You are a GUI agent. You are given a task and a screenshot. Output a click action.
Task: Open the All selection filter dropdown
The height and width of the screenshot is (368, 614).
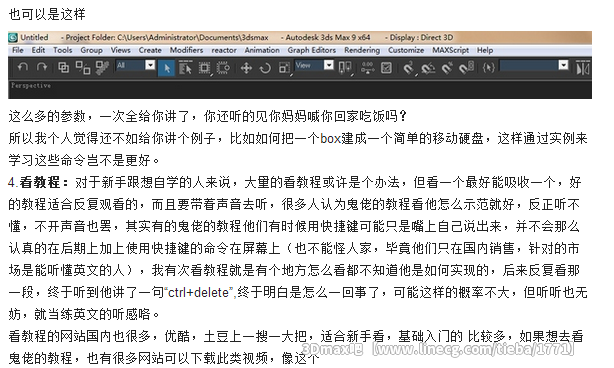135,65
